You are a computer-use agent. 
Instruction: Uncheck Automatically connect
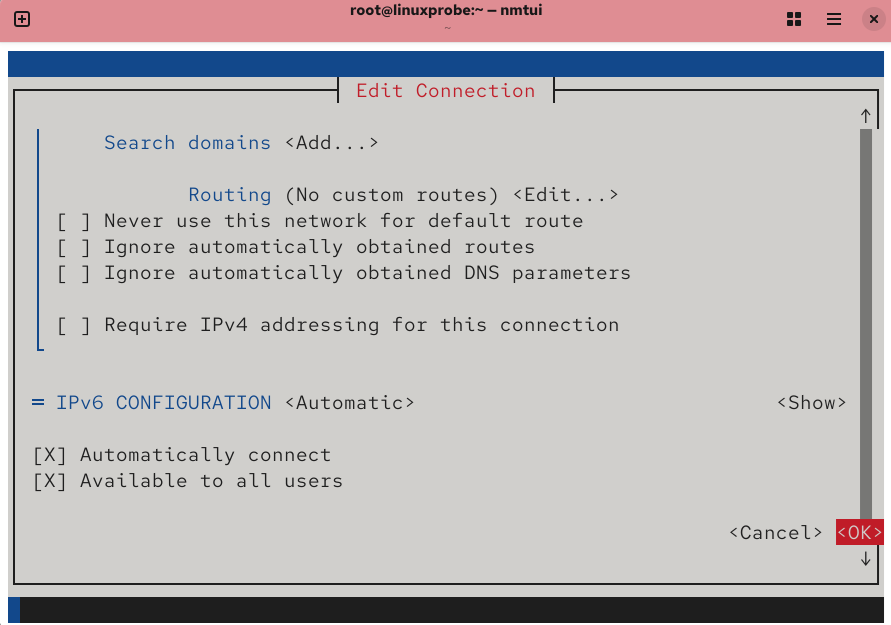point(49,455)
